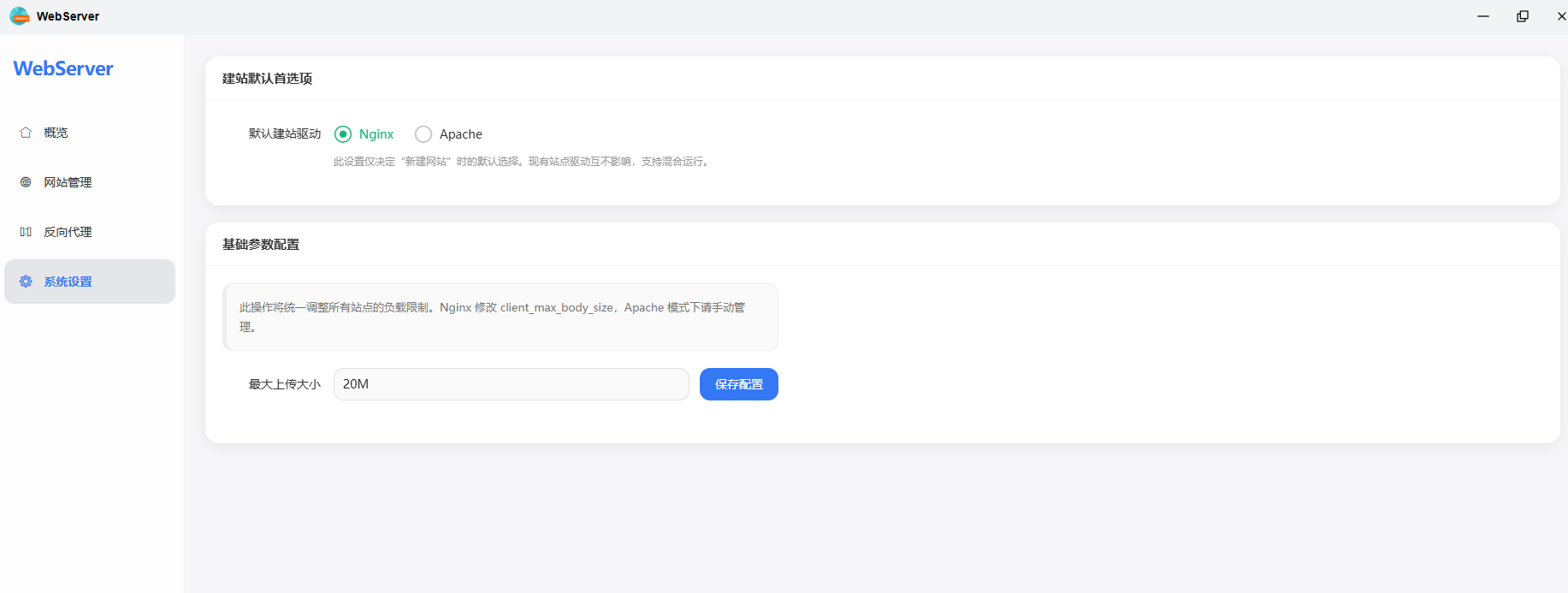Screen dimensions: 1568x593
Task: Open the 反向代理 menu item
Action: [90, 232]
